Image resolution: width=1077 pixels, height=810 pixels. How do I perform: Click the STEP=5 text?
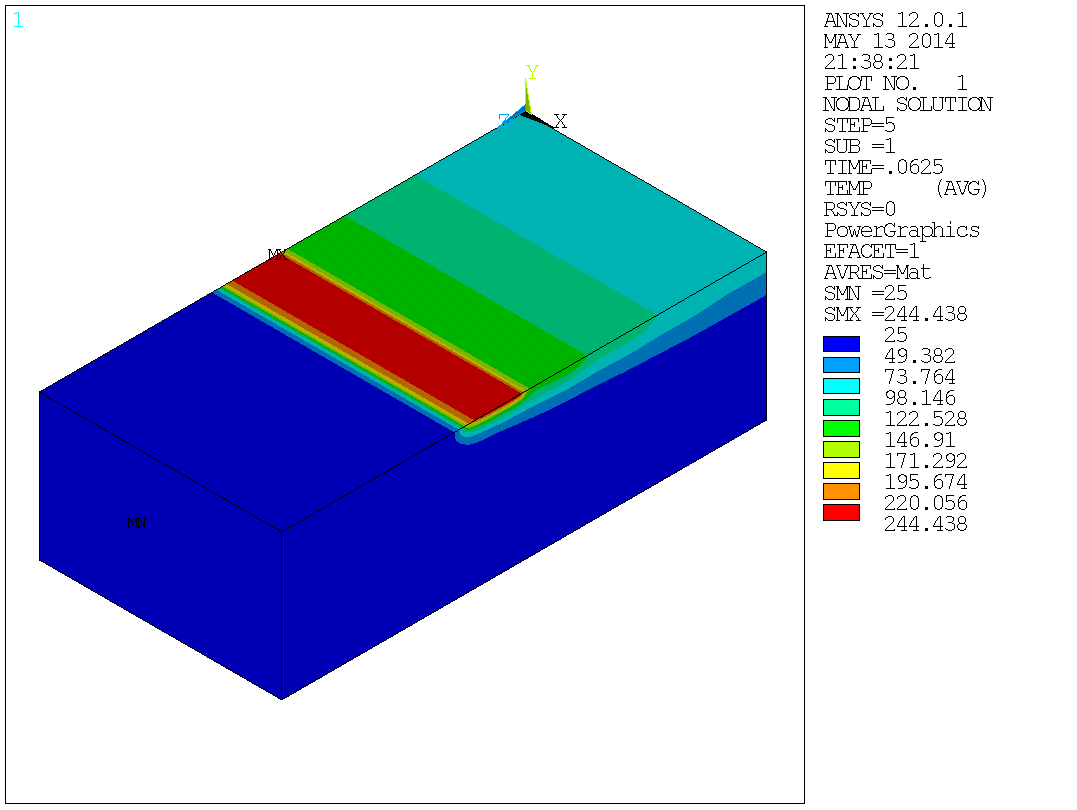point(859,126)
